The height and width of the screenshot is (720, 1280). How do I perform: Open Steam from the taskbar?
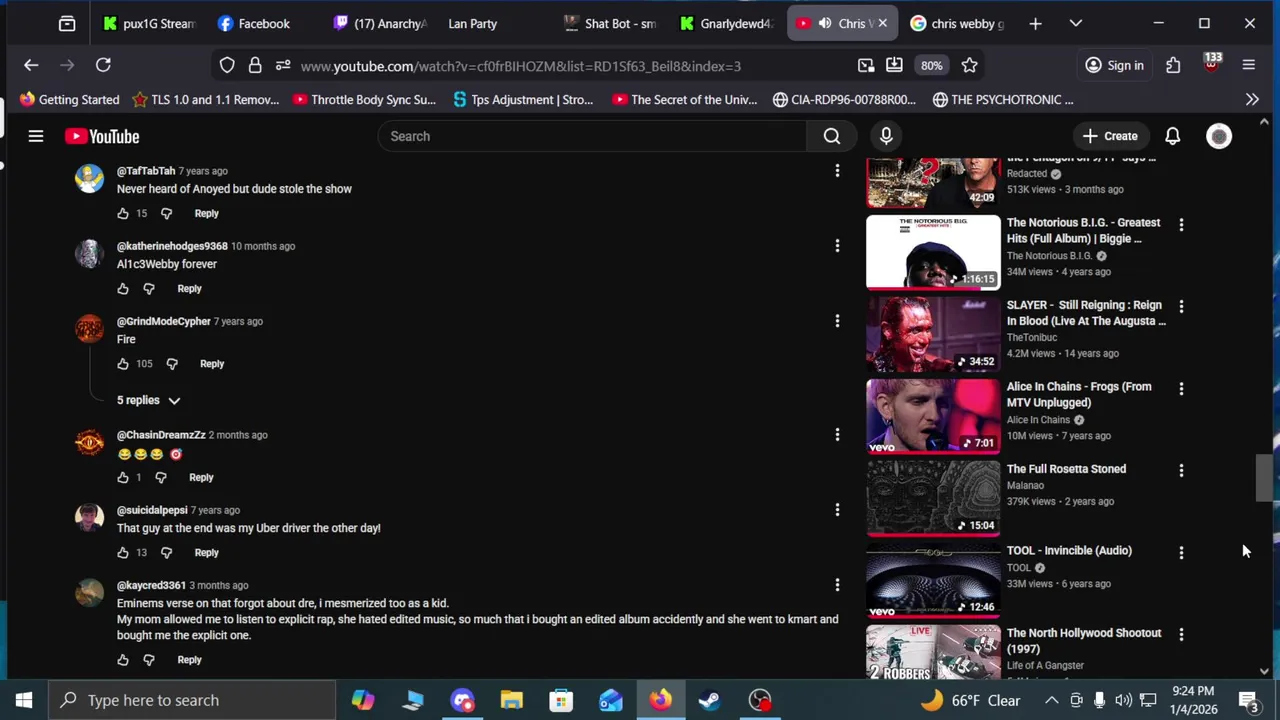[710, 700]
